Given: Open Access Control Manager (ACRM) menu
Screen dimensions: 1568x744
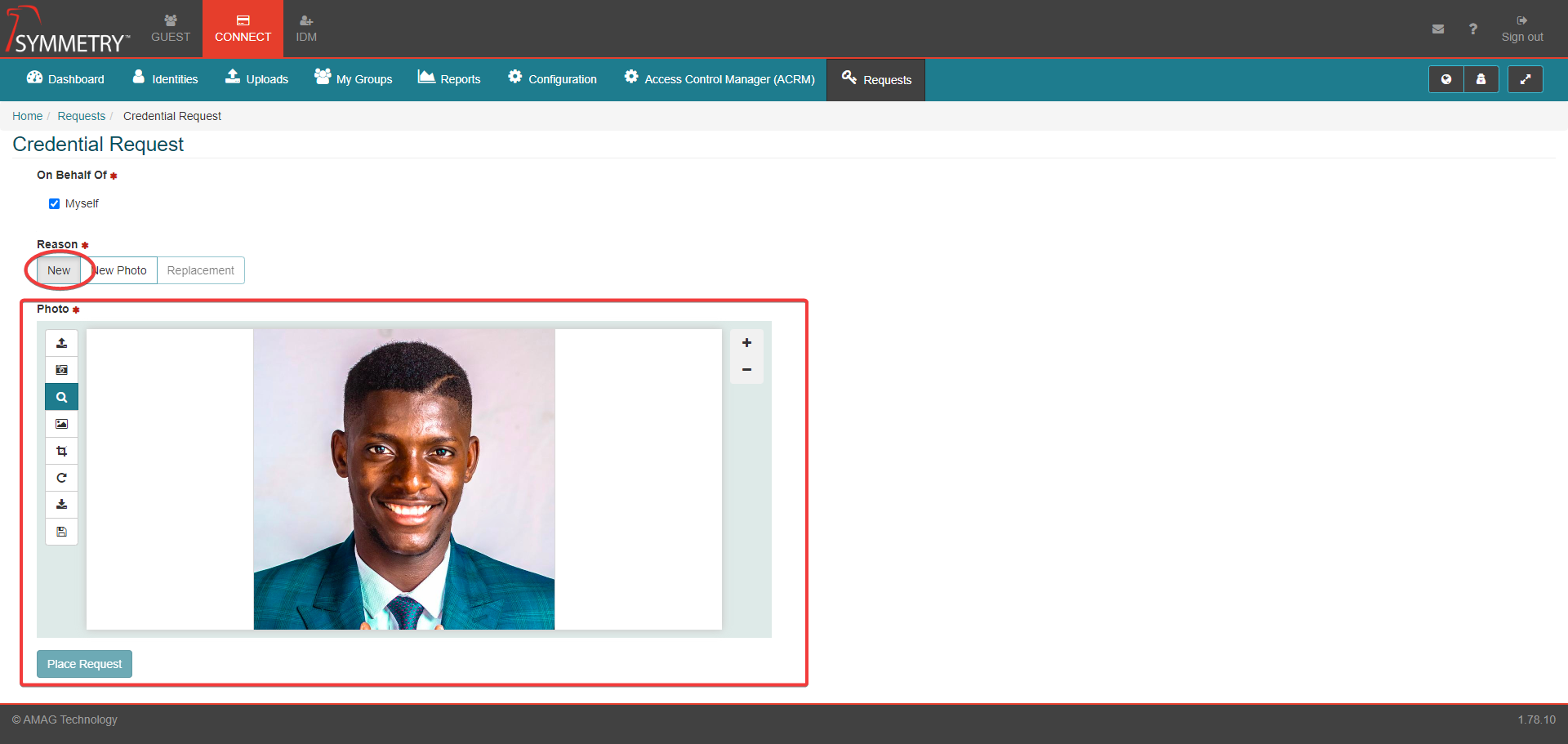Looking at the screenshot, I should tap(719, 79).
